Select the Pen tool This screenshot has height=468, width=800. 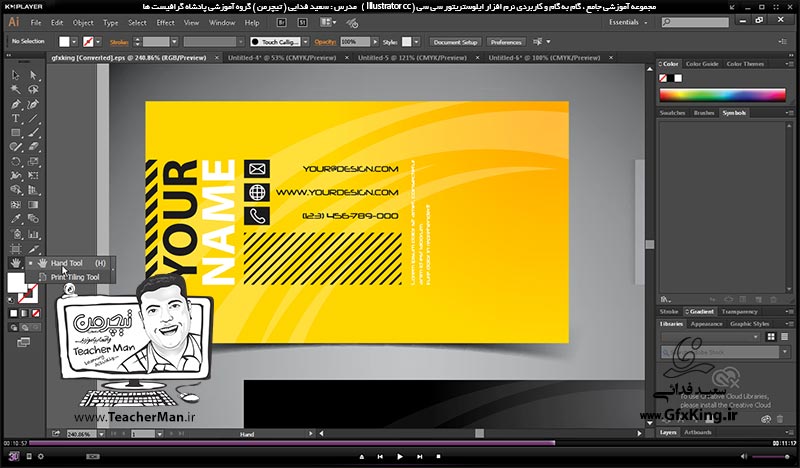click(x=16, y=104)
